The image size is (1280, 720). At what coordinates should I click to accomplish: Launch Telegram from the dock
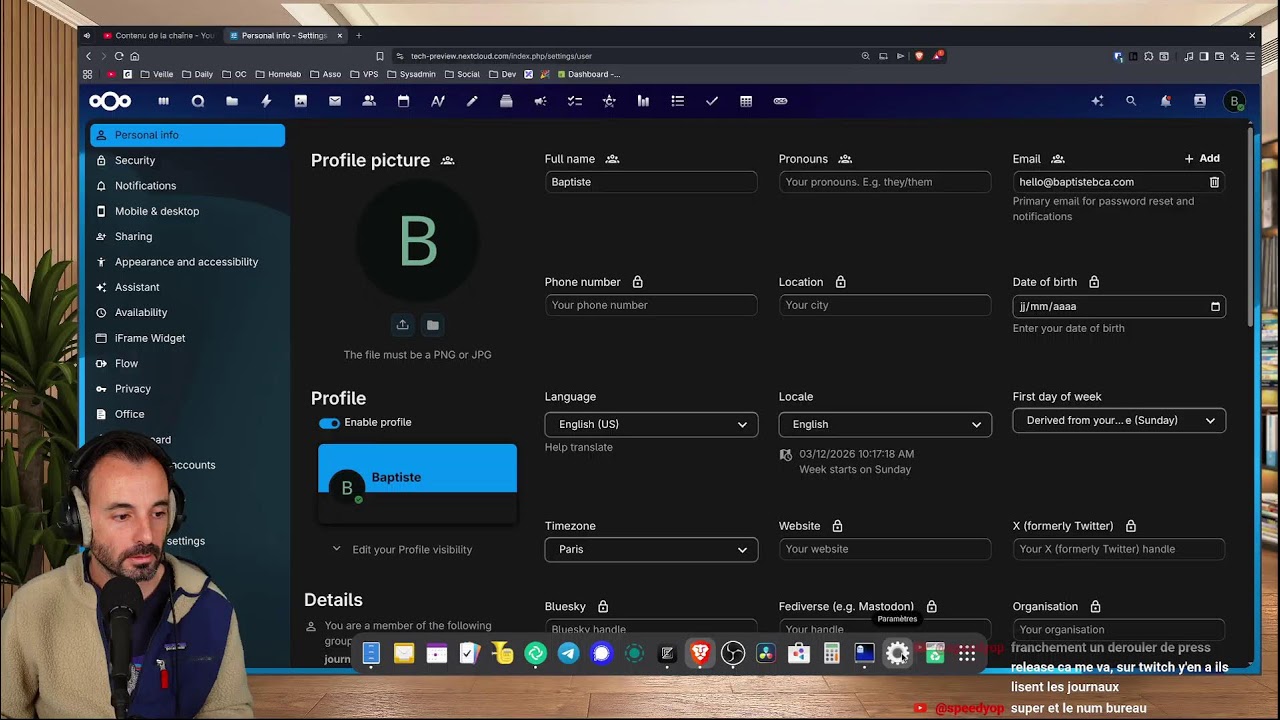pos(568,654)
